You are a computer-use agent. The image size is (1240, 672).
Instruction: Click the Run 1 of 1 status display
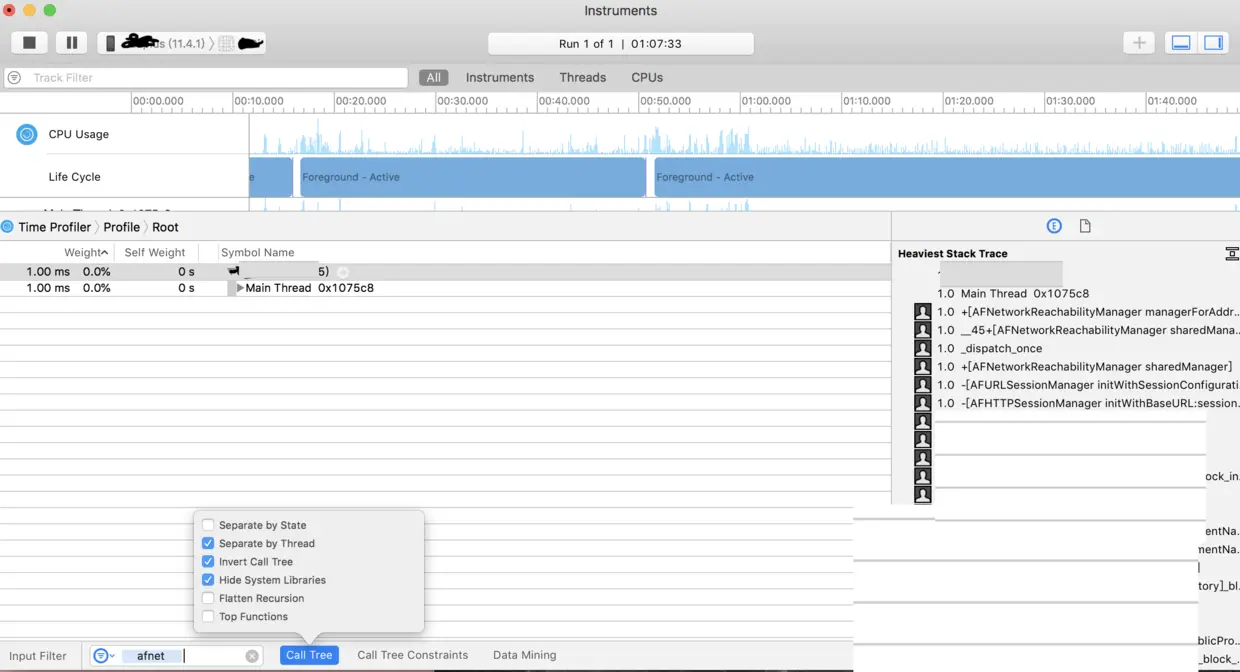(x=620, y=44)
